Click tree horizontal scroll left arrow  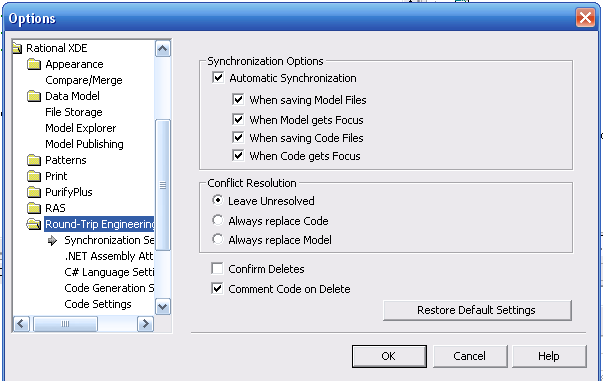21,324
